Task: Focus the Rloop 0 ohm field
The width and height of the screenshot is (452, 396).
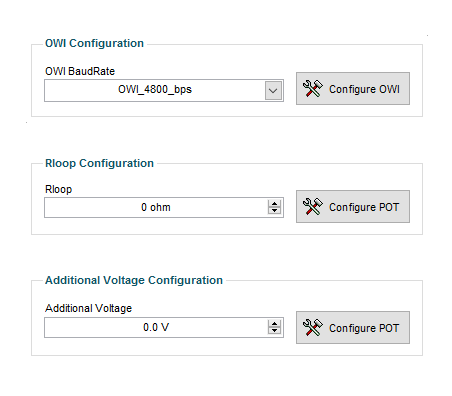Action: pyautogui.click(x=164, y=207)
